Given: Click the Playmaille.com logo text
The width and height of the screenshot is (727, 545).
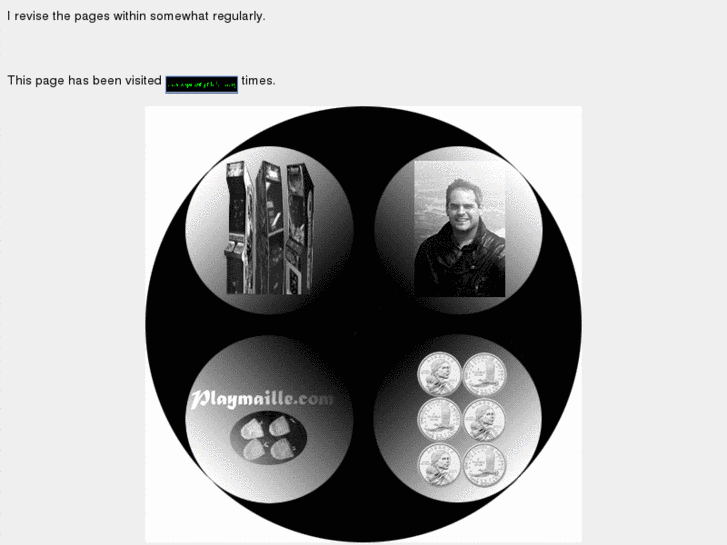Looking at the screenshot, I should pyautogui.click(x=261, y=399).
